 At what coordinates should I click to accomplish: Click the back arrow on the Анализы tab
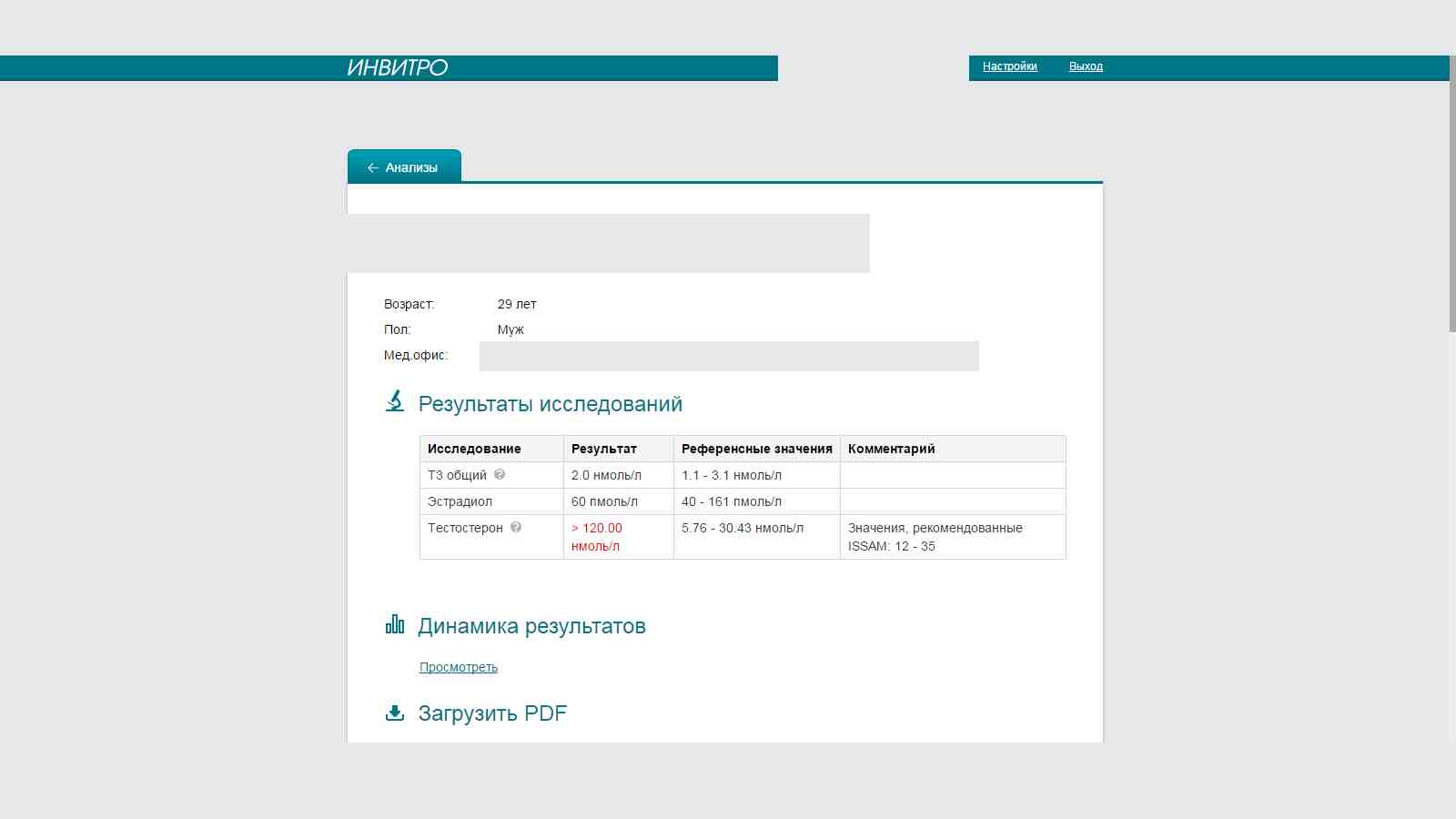point(372,167)
